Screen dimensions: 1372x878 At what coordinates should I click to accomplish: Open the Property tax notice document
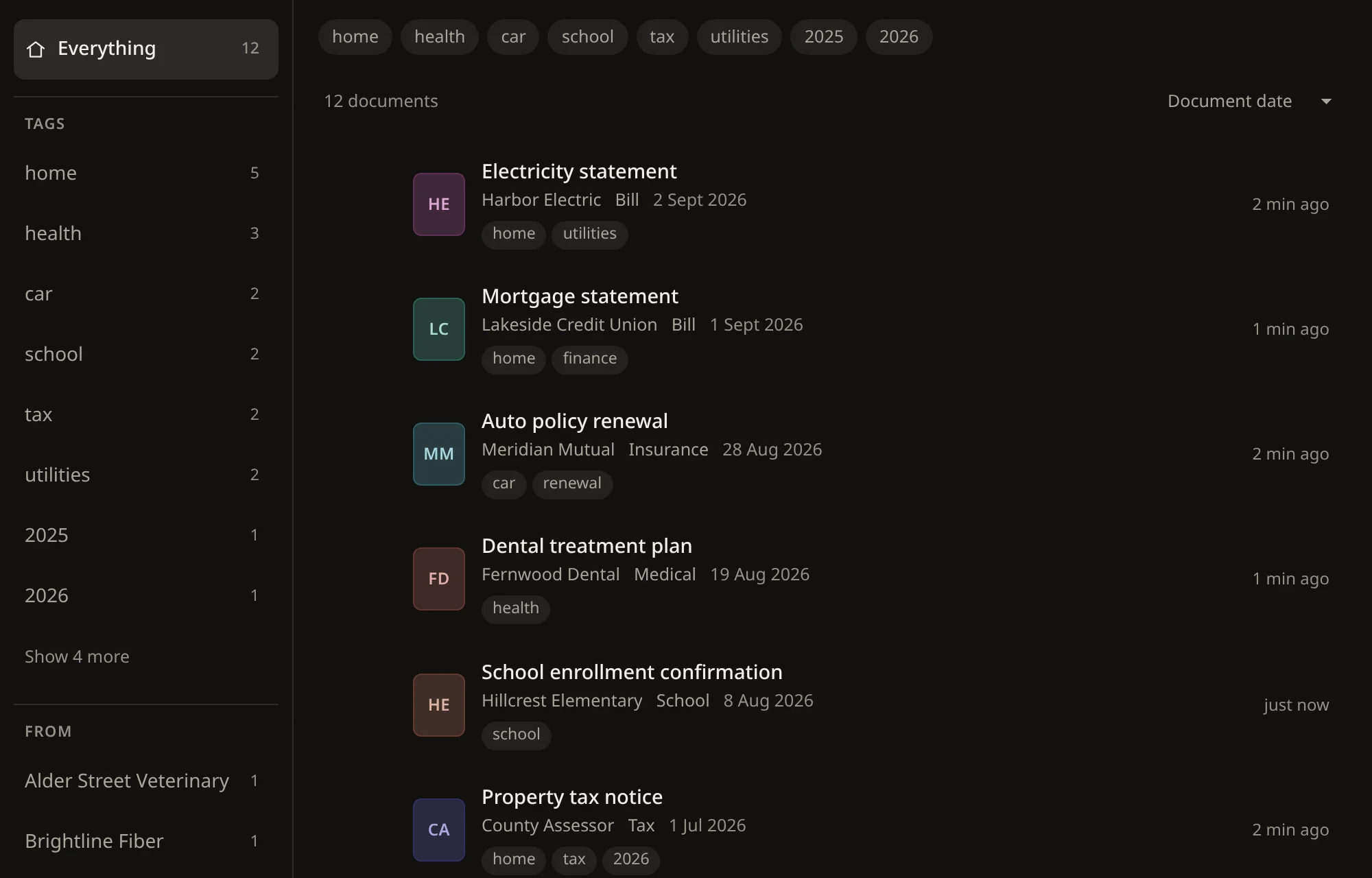point(572,797)
